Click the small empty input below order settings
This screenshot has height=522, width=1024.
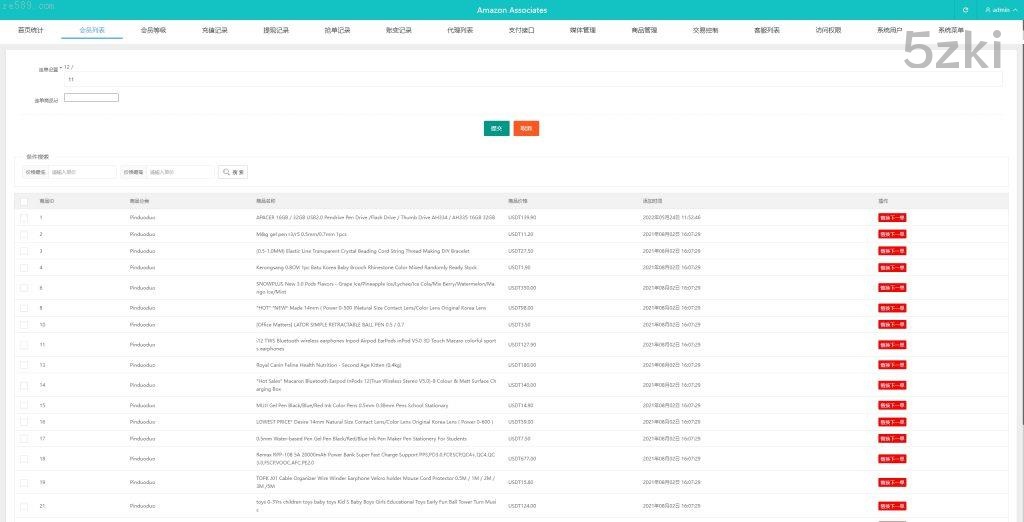[91, 98]
